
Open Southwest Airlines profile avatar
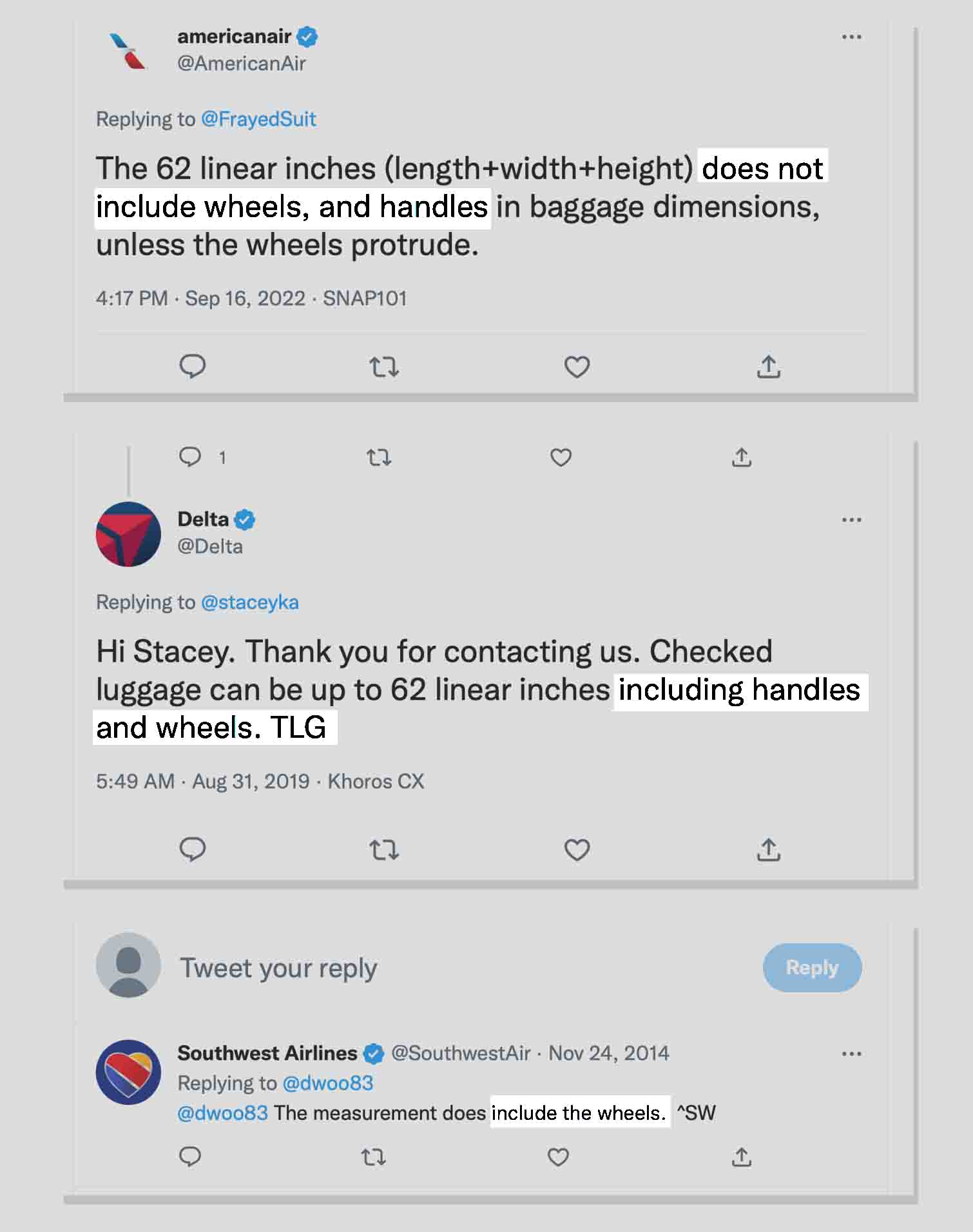(128, 1072)
